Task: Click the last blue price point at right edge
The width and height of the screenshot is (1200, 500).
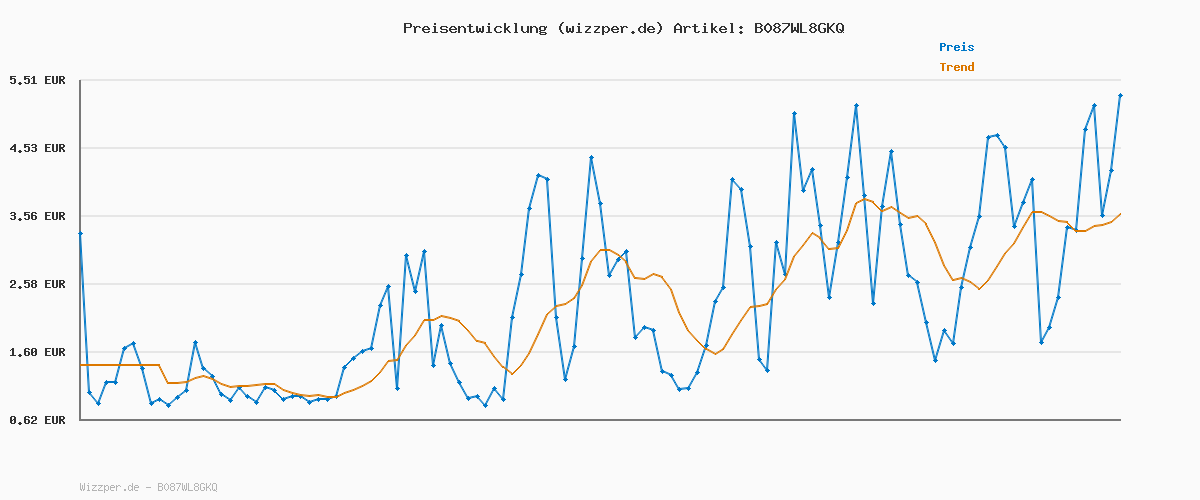Action: [x=1120, y=95]
